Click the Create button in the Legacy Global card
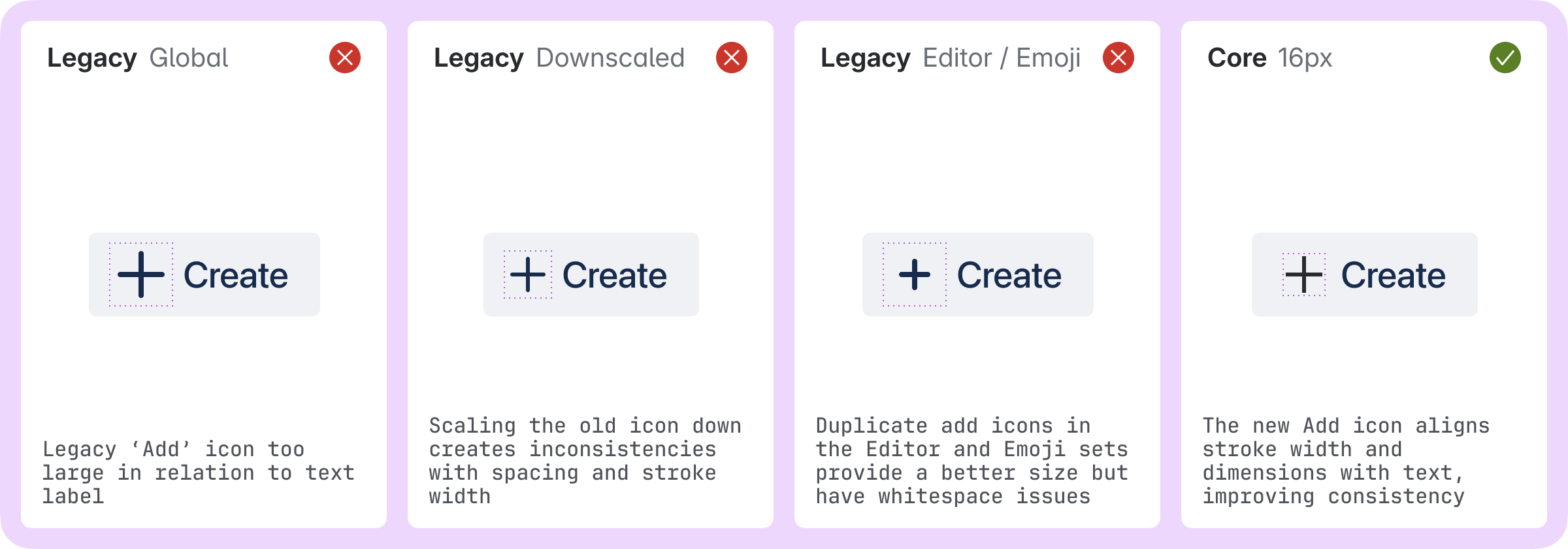 point(204,274)
